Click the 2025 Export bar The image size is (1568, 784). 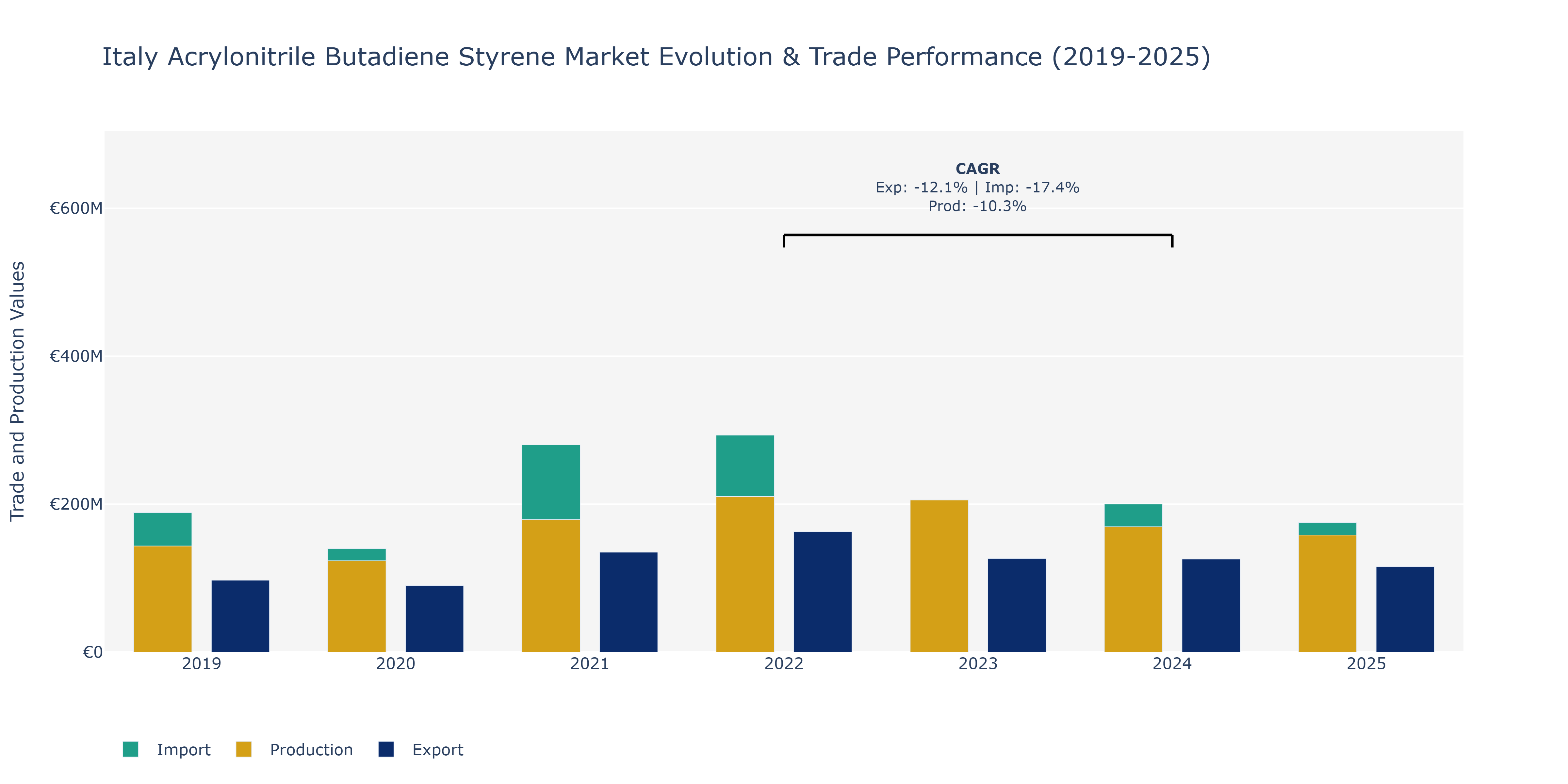tap(1405, 609)
